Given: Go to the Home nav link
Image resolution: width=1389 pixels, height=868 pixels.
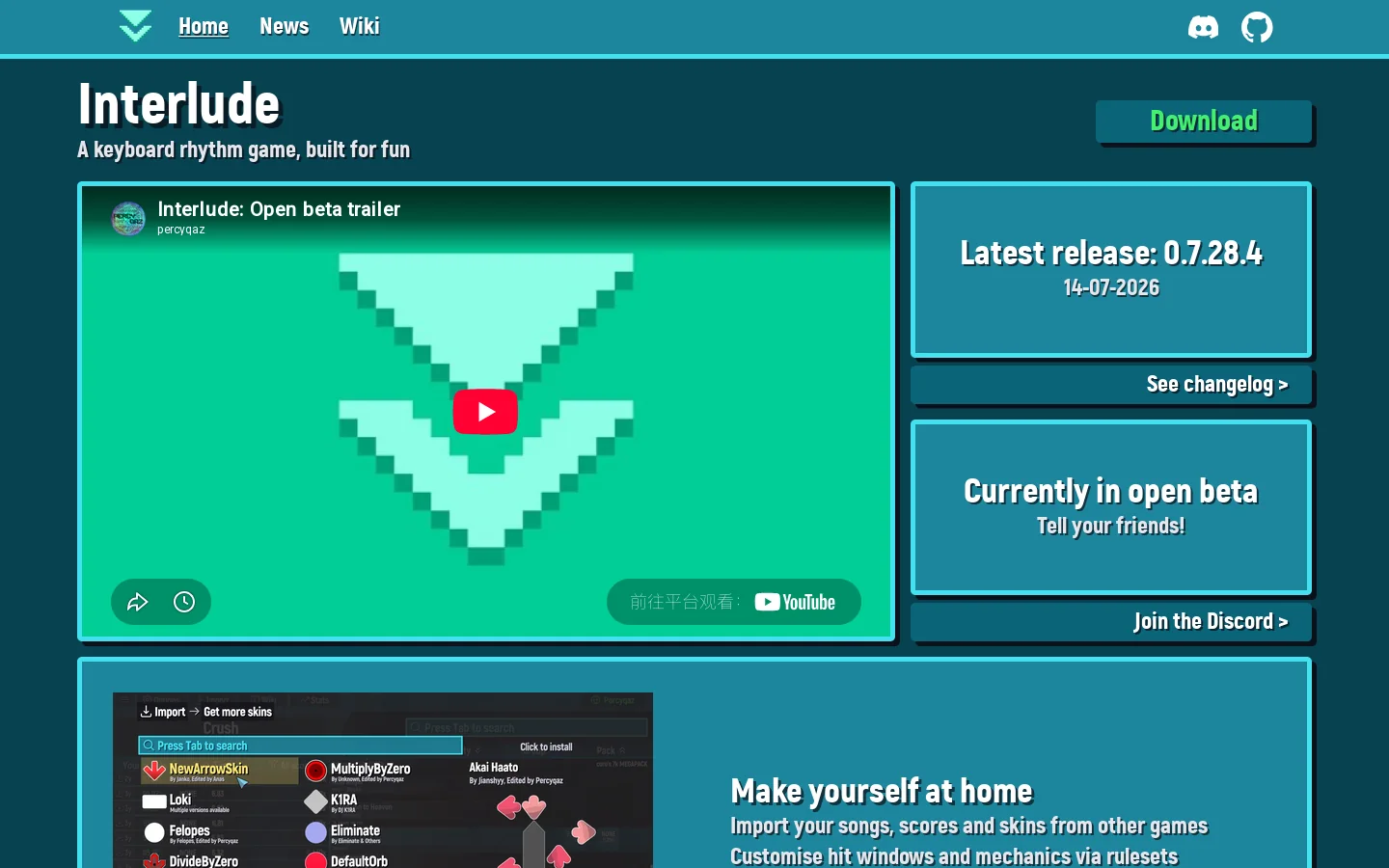Looking at the screenshot, I should point(204,26).
